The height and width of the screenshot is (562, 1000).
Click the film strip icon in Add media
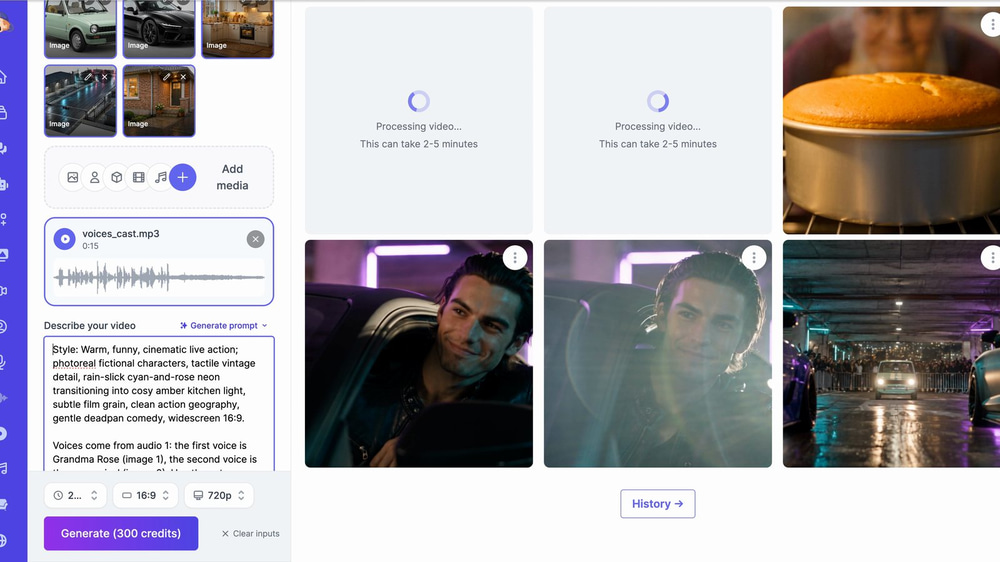pos(138,177)
